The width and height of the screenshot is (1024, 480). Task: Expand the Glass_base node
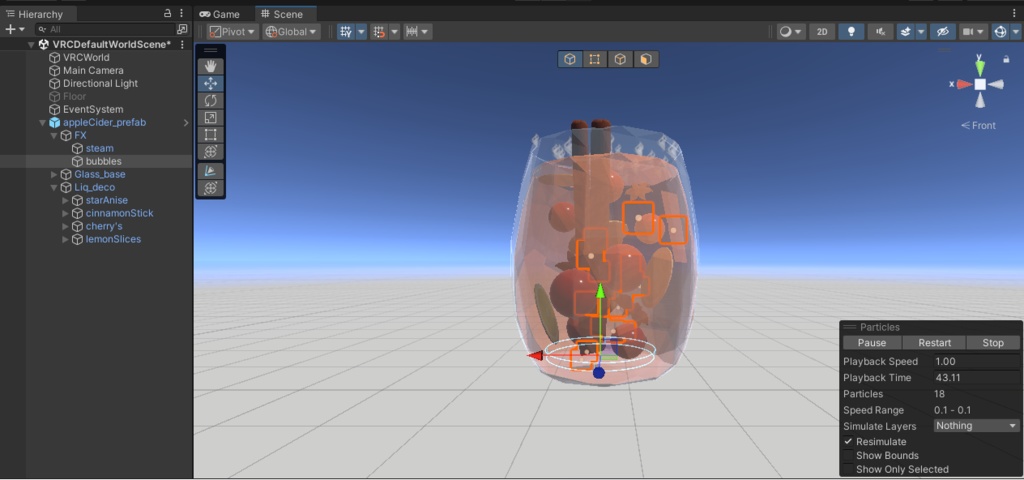point(54,174)
